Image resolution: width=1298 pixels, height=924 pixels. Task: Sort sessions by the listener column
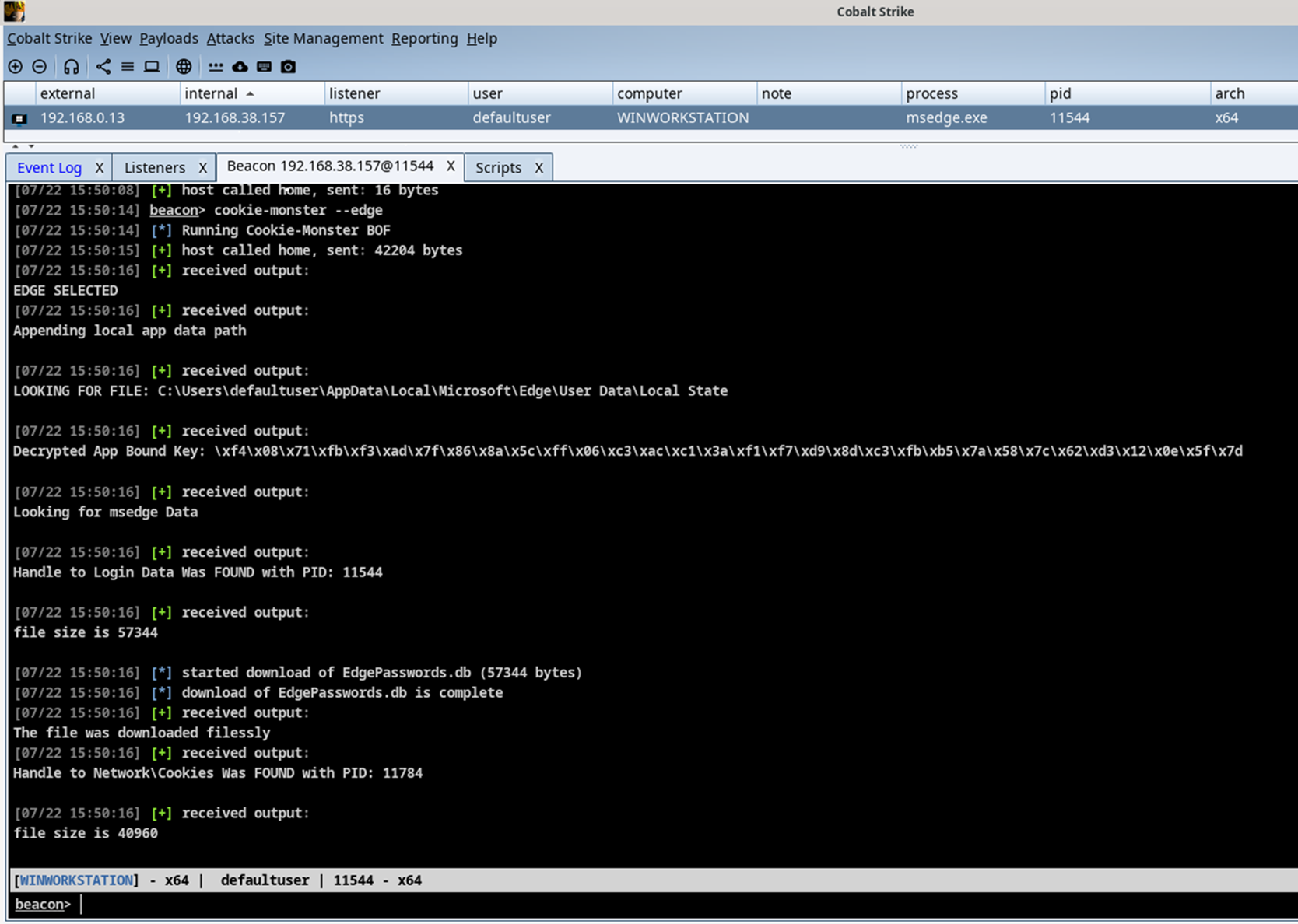click(x=396, y=93)
